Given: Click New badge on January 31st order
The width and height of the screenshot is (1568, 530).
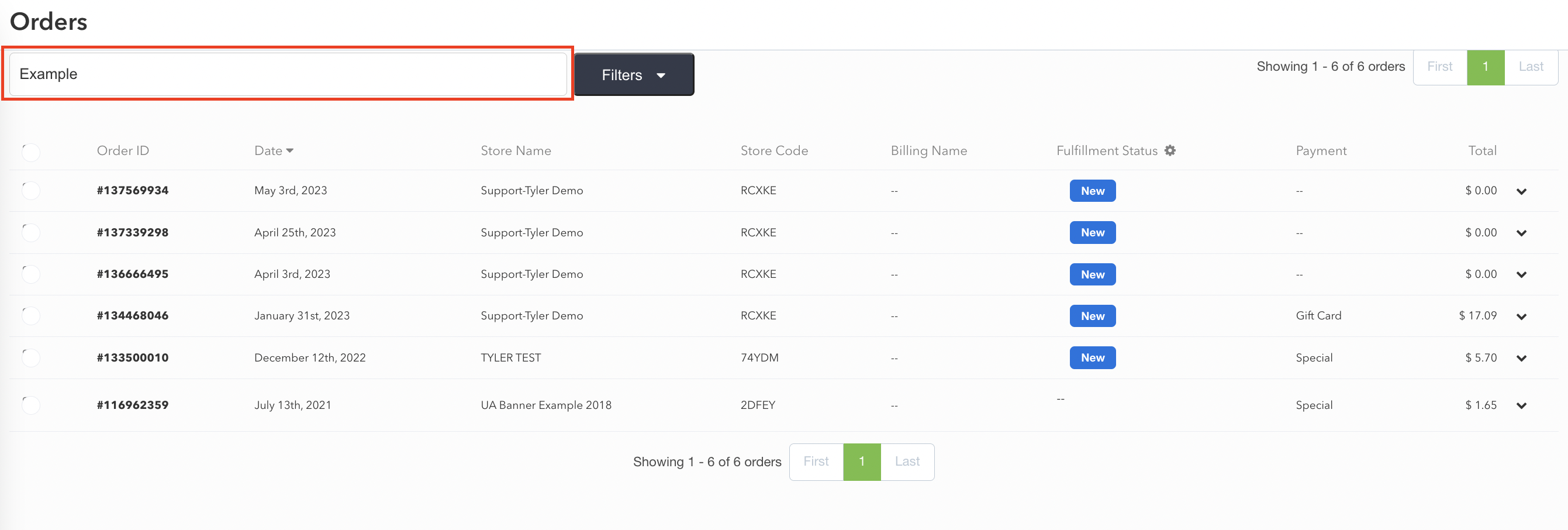Looking at the screenshot, I should tap(1093, 315).
